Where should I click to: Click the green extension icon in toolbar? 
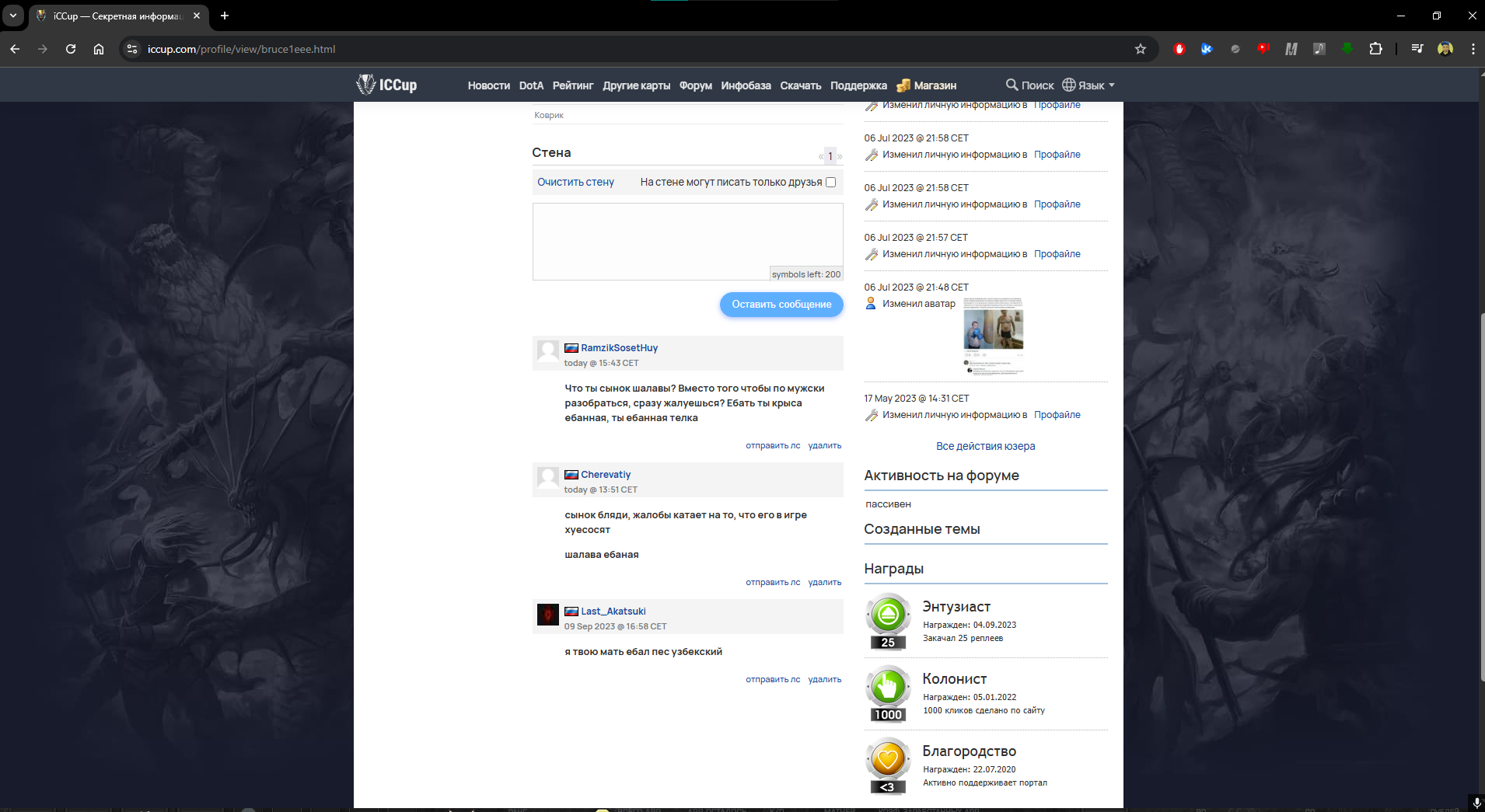pyautogui.click(x=1347, y=49)
